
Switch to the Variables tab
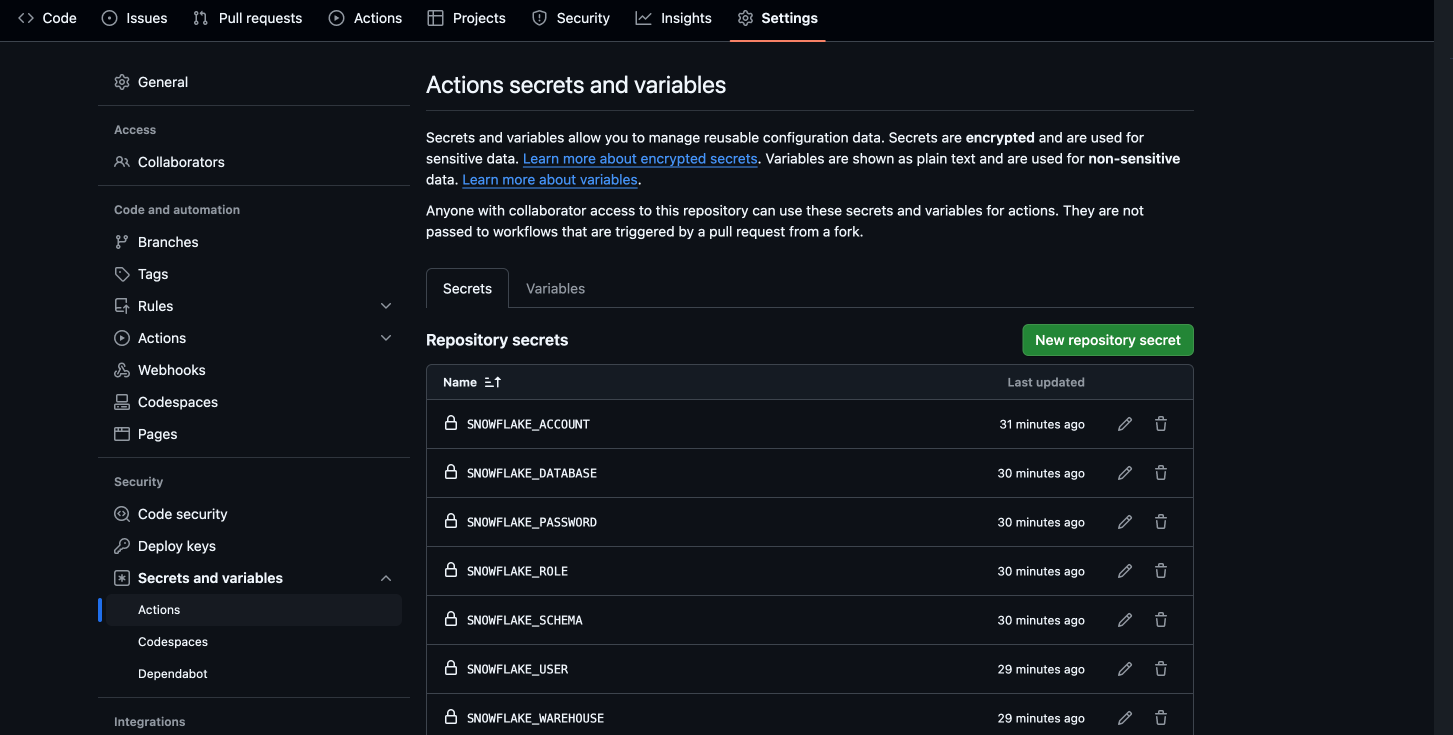tap(555, 288)
